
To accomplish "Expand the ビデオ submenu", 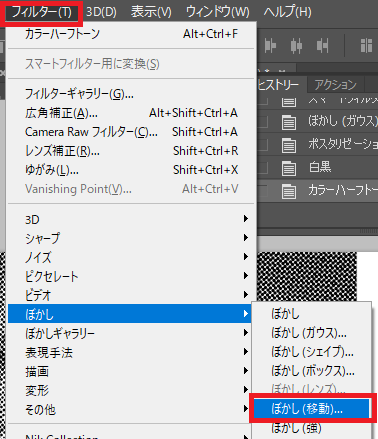I will 131,295.
